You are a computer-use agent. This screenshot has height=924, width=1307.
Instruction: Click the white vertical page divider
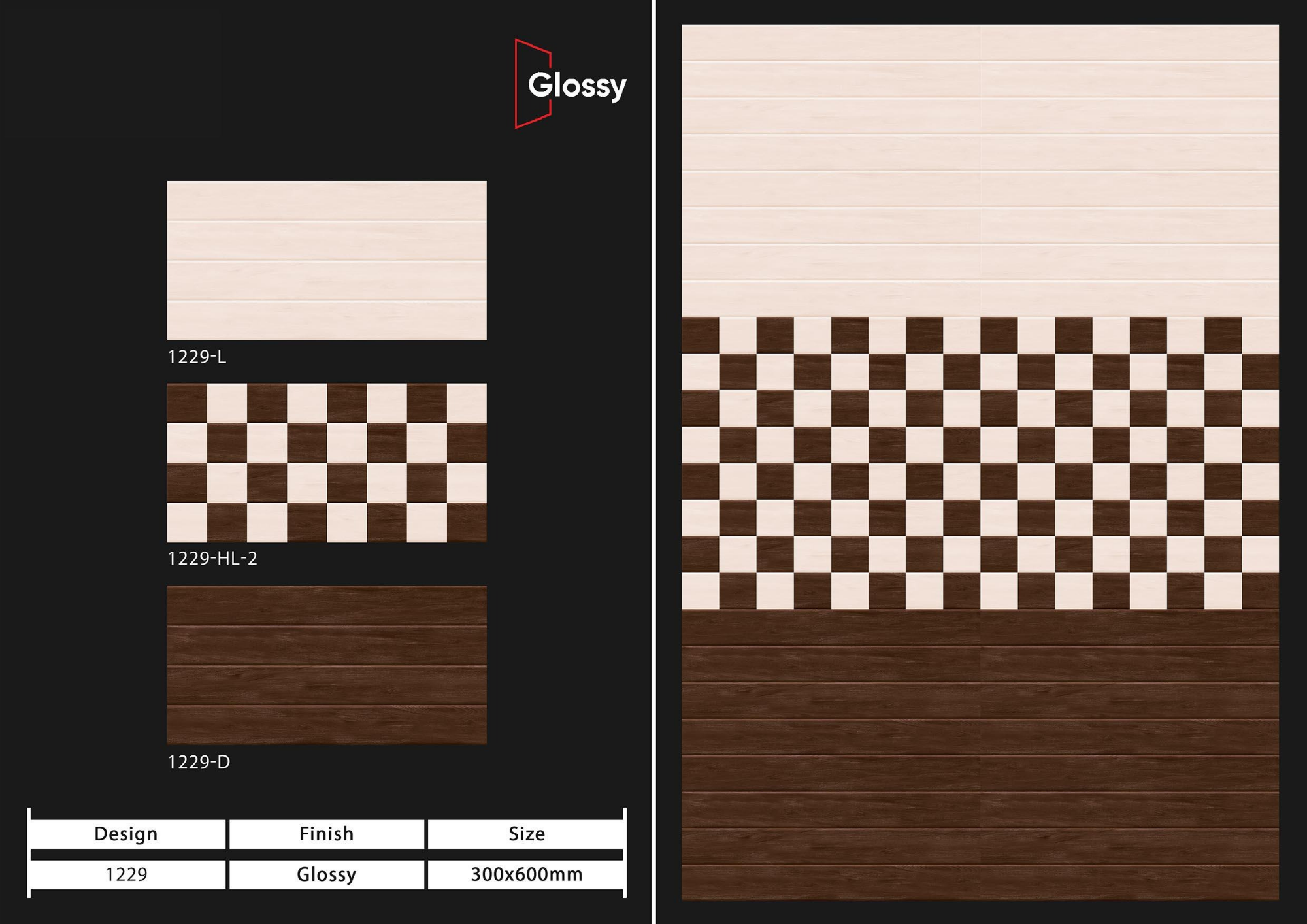653,462
